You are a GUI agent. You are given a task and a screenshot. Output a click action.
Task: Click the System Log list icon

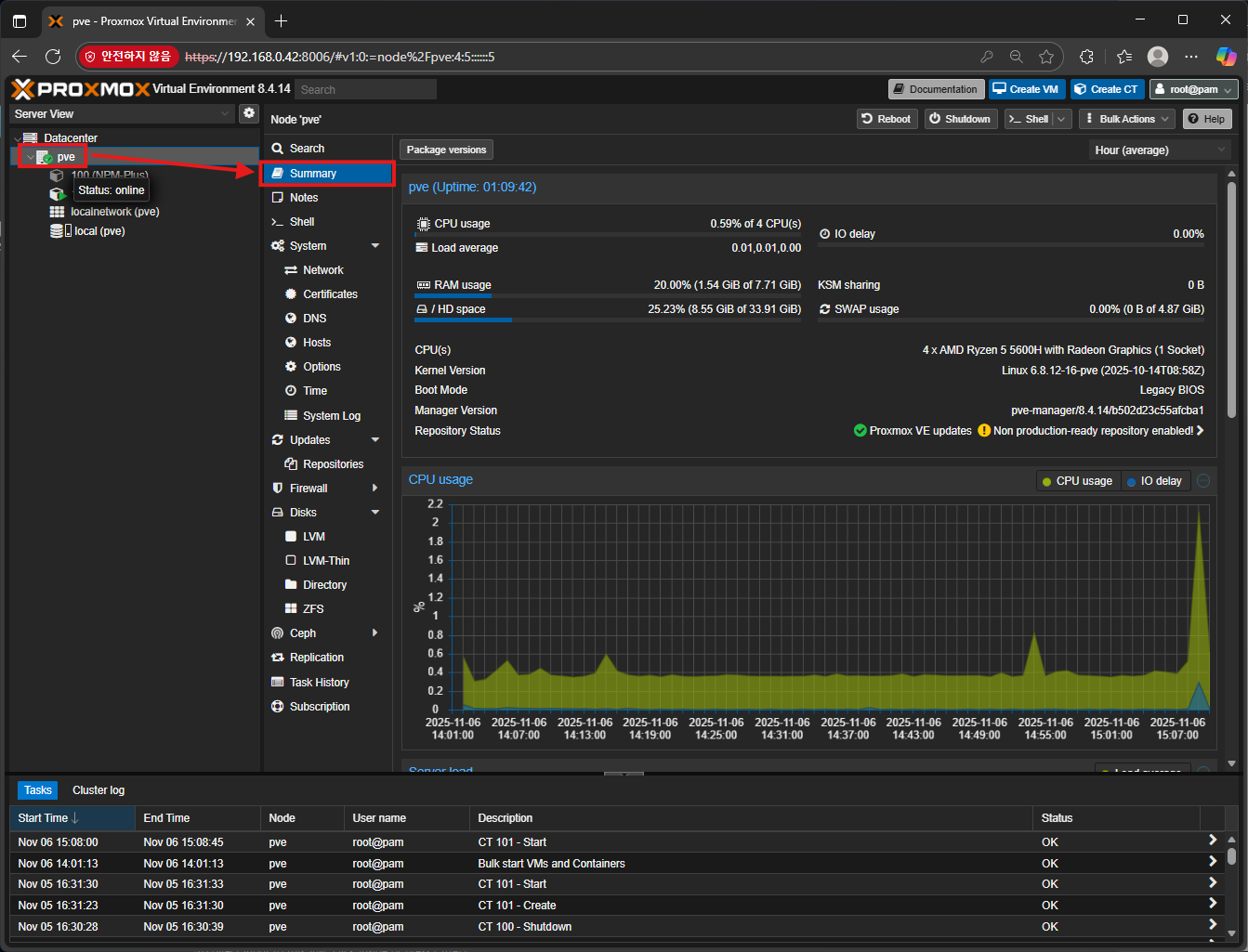pos(291,416)
